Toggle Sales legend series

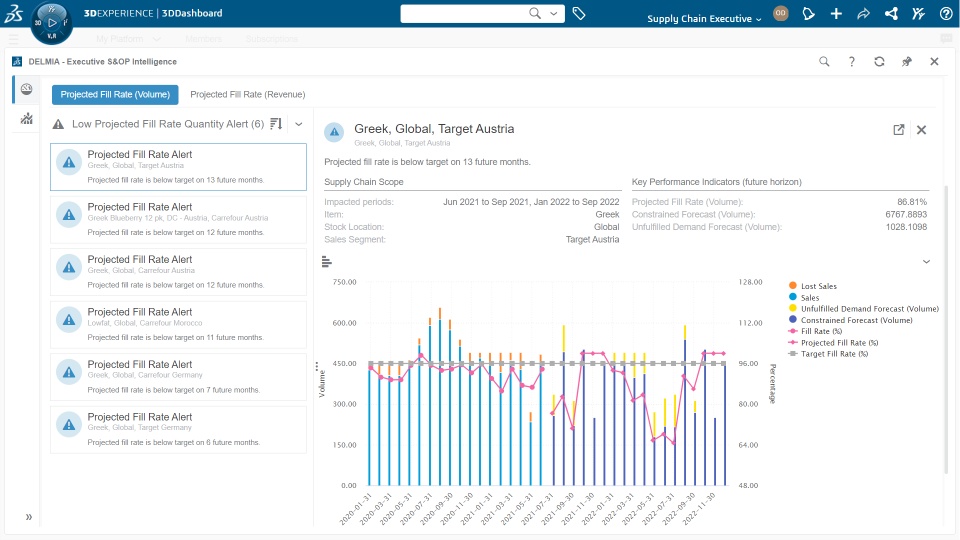804,298
